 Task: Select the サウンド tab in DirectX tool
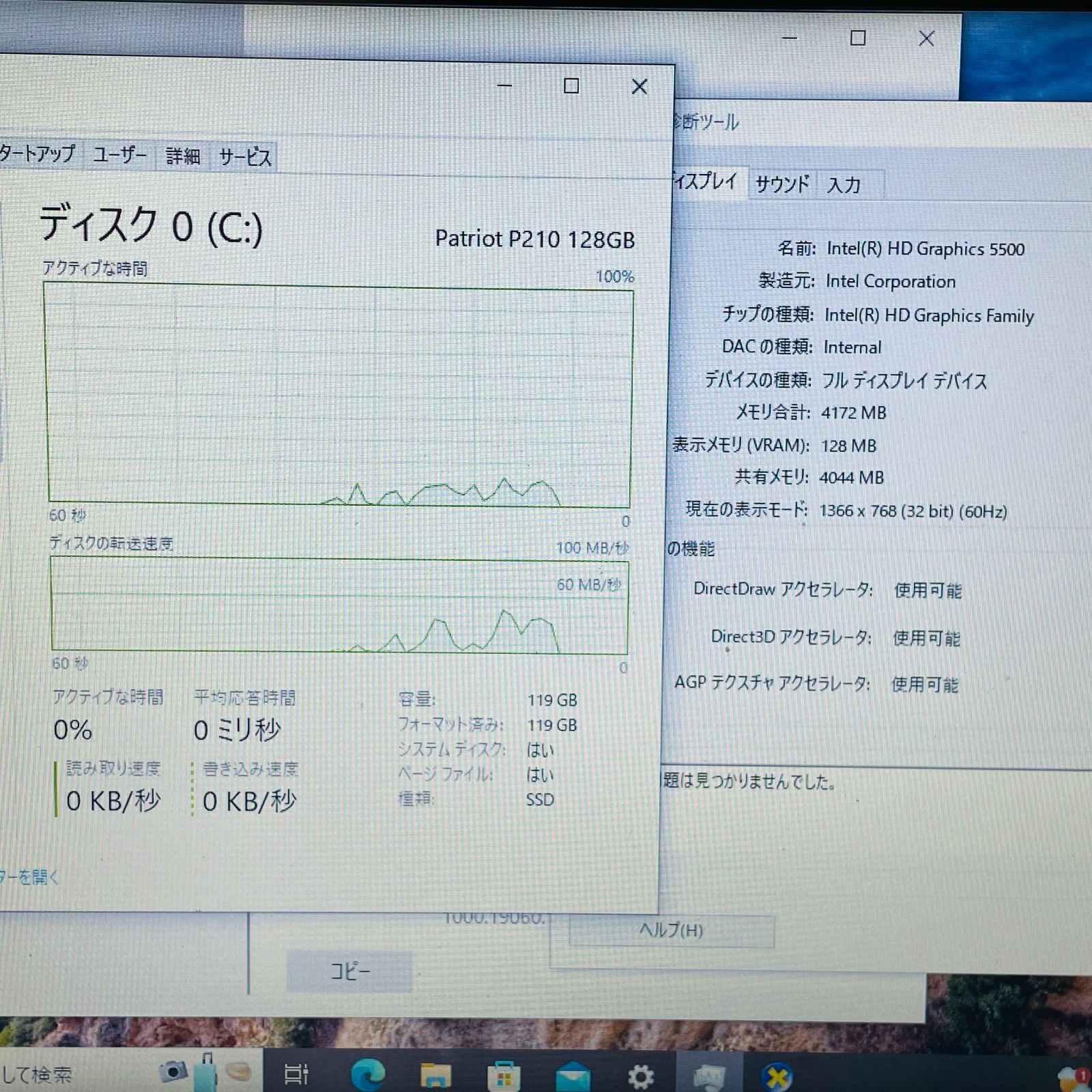click(x=782, y=184)
